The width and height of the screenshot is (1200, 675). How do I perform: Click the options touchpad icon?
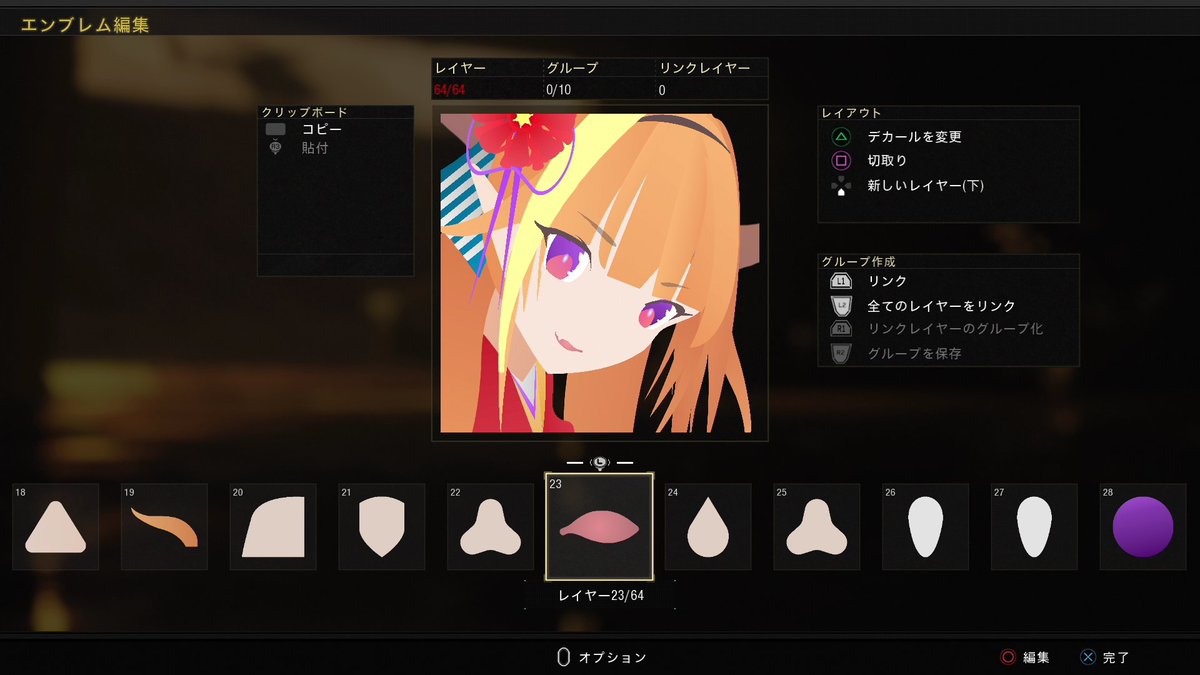tap(563, 657)
